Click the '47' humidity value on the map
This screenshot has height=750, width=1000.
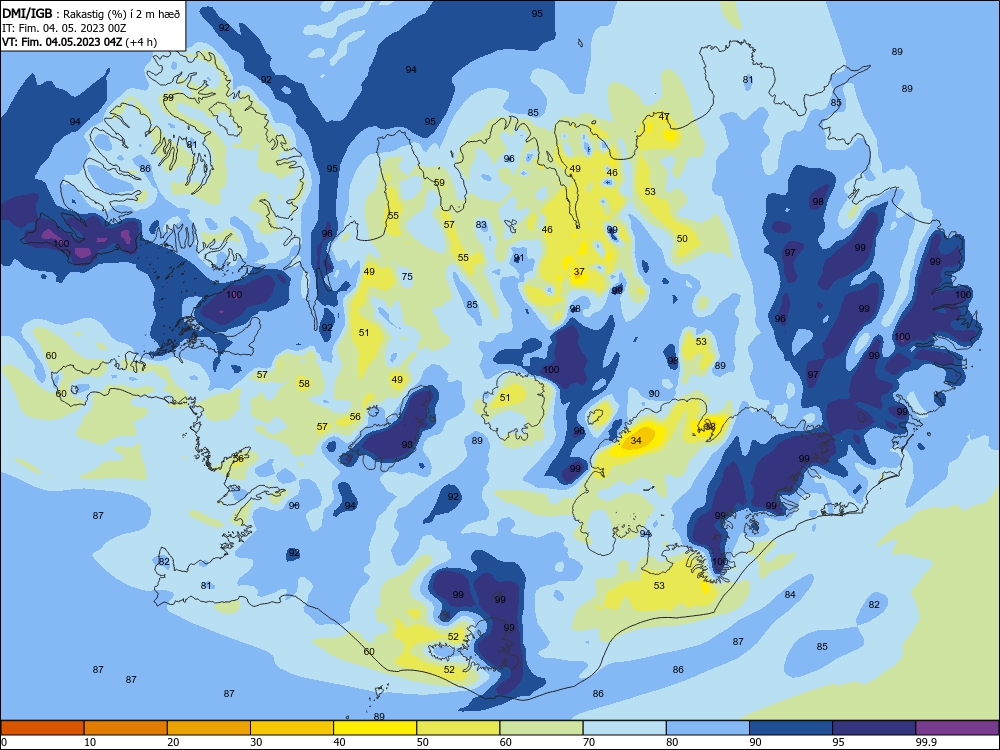tap(664, 117)
